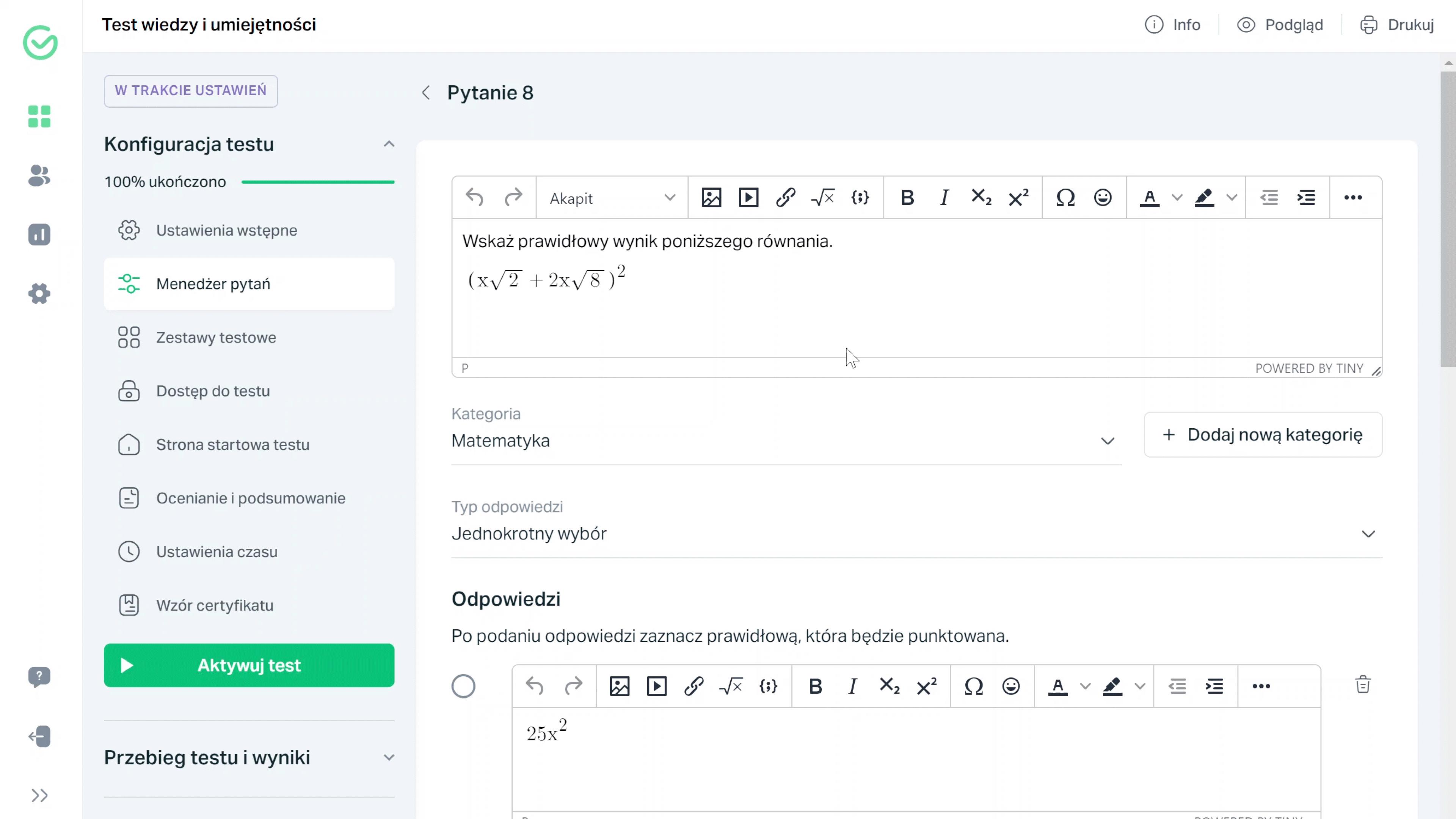Select the radio button for first answer
This screenshot has width=1456, height=819.
(463, 686)
